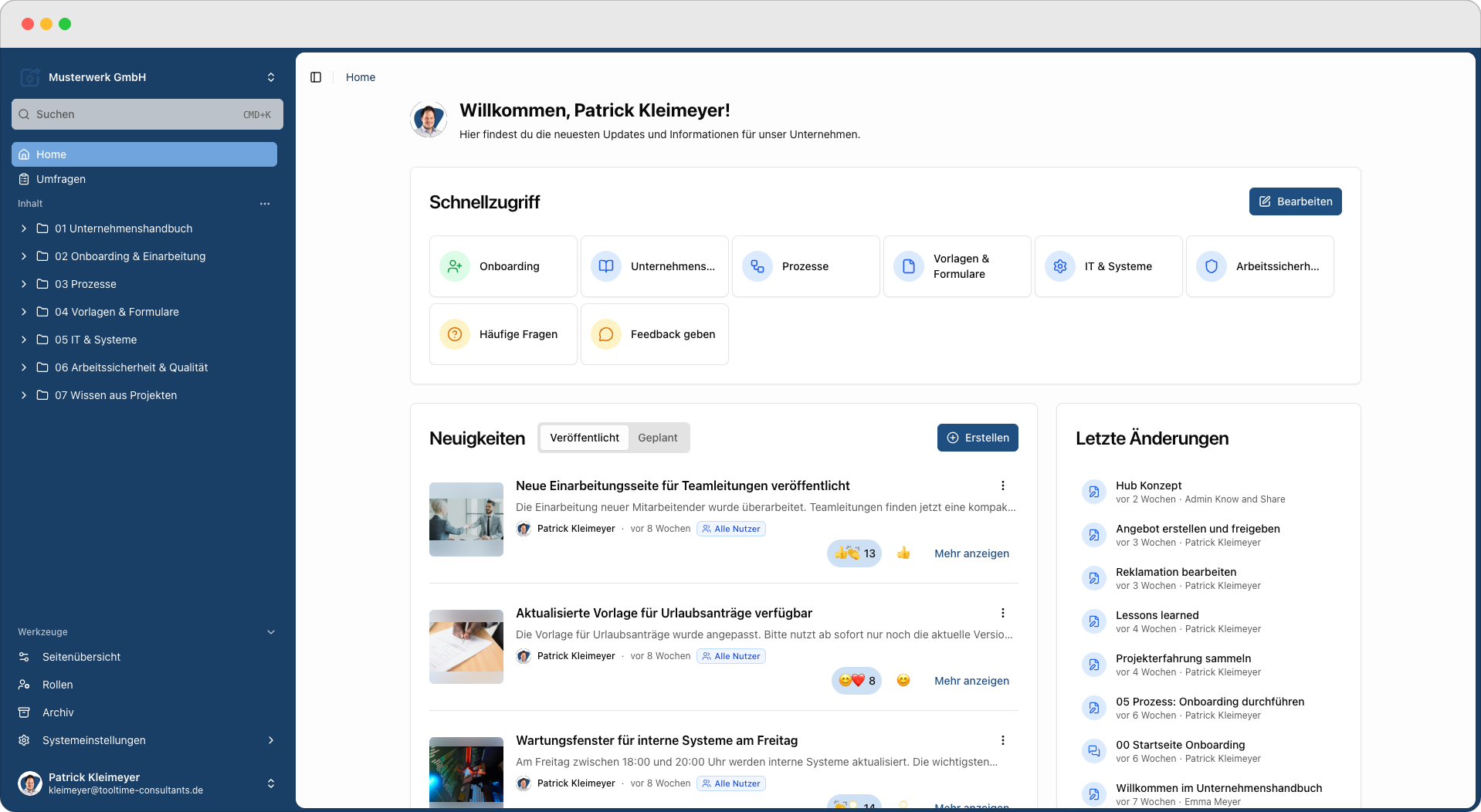Open the Wartungsfenster für interne Systeme headline

click(x=656, y=740)
